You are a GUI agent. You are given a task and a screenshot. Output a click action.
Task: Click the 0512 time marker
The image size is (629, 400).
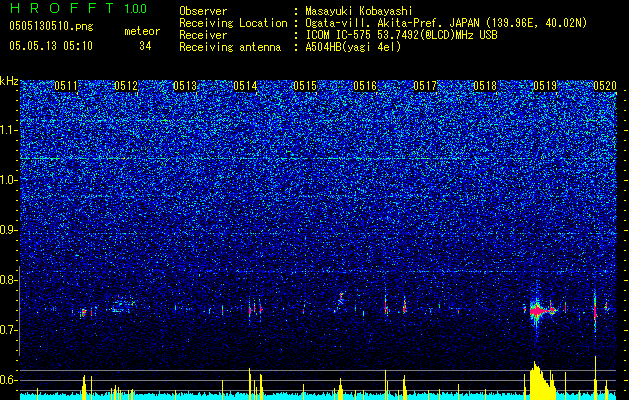click(x=126, y=86)
